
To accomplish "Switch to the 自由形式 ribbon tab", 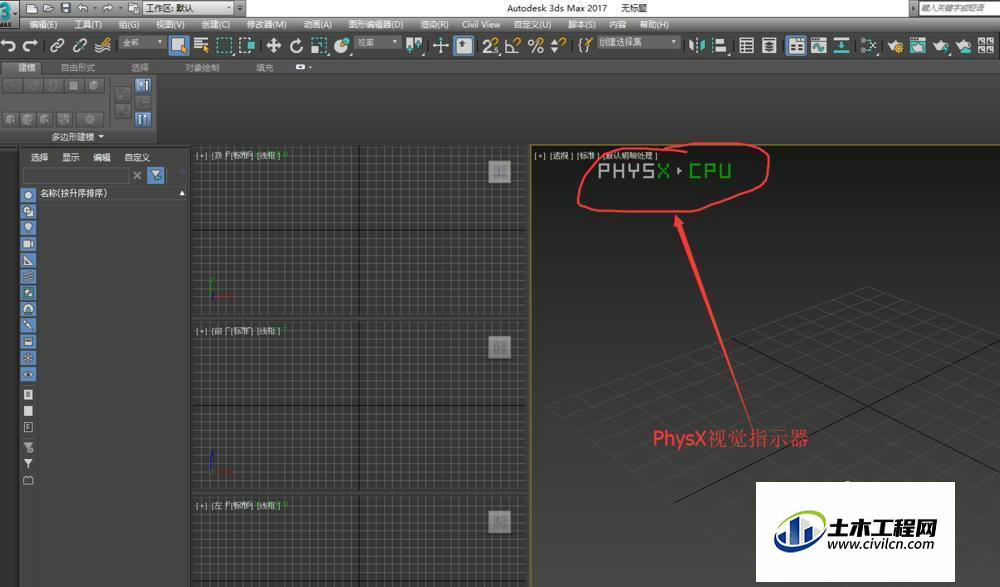I will click(78, 67).
